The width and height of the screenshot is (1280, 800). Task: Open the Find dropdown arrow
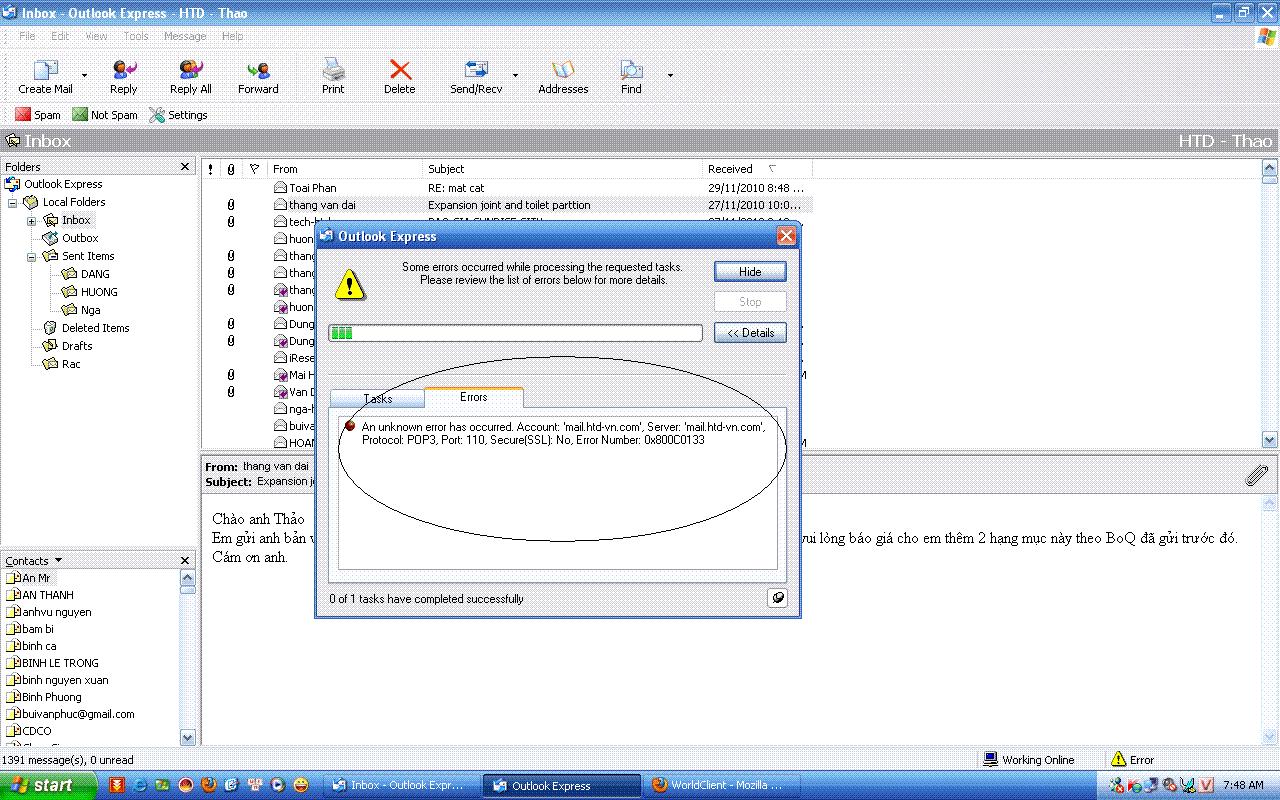(x=670, y=75)
